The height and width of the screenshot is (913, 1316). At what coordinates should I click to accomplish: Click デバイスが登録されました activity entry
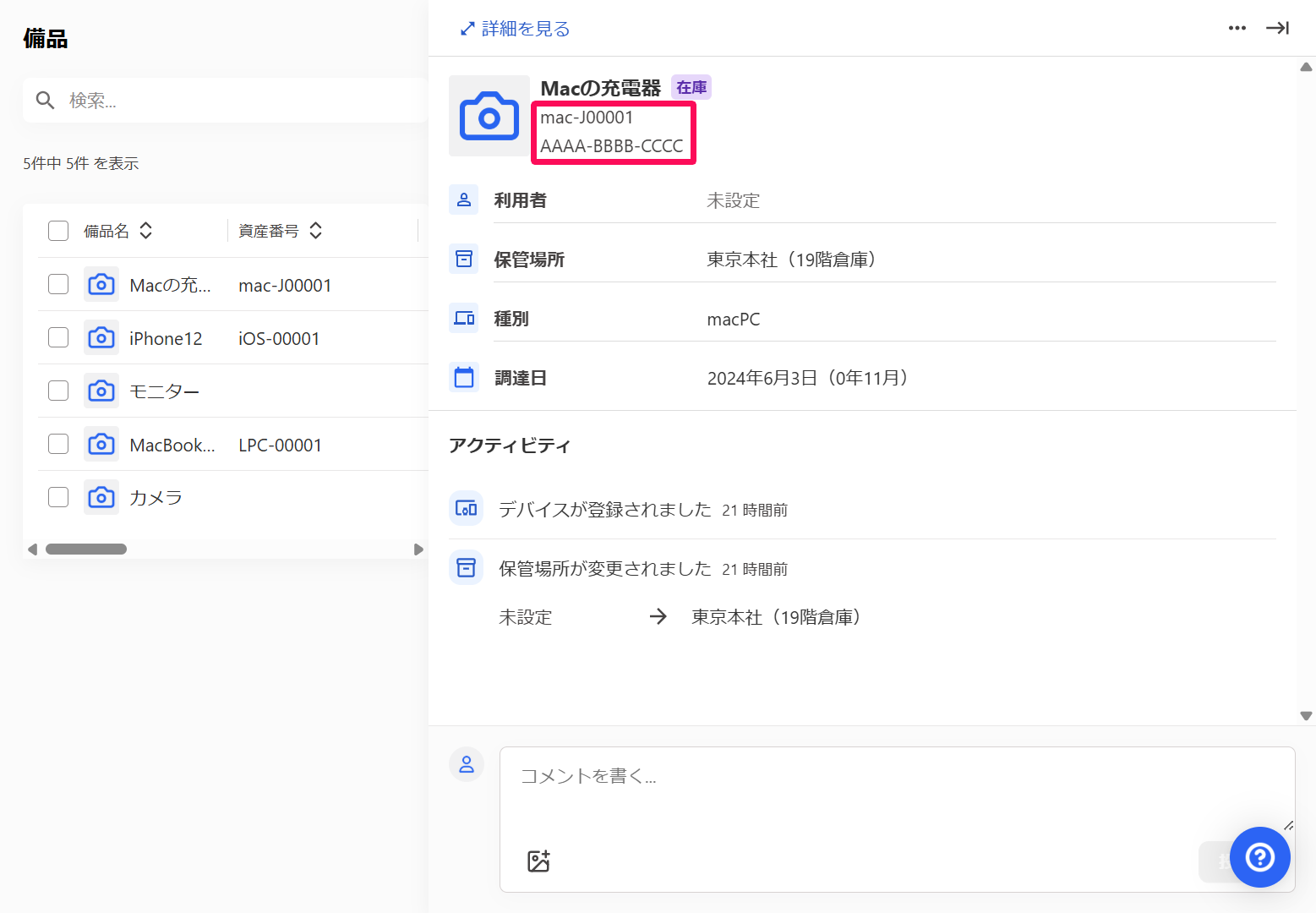coord(605,509)
